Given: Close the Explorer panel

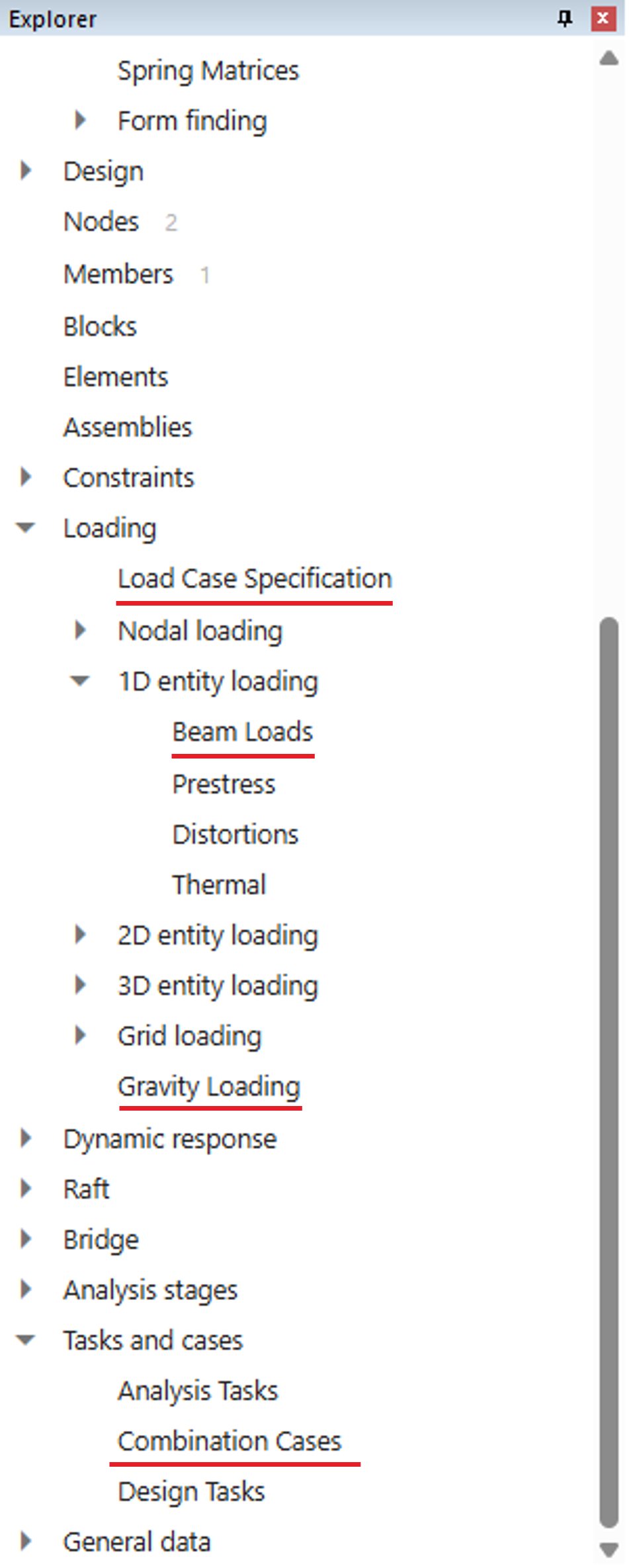Looking at the screenshot, I should coord(603,19).
